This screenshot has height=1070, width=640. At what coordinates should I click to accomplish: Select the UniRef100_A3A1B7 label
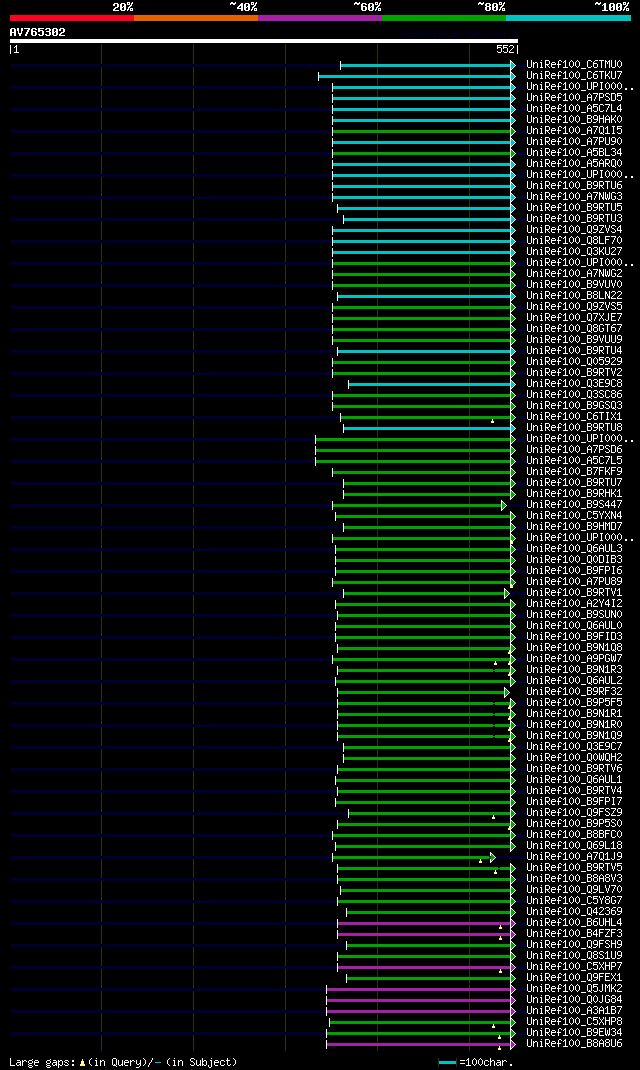[574, 1010]
